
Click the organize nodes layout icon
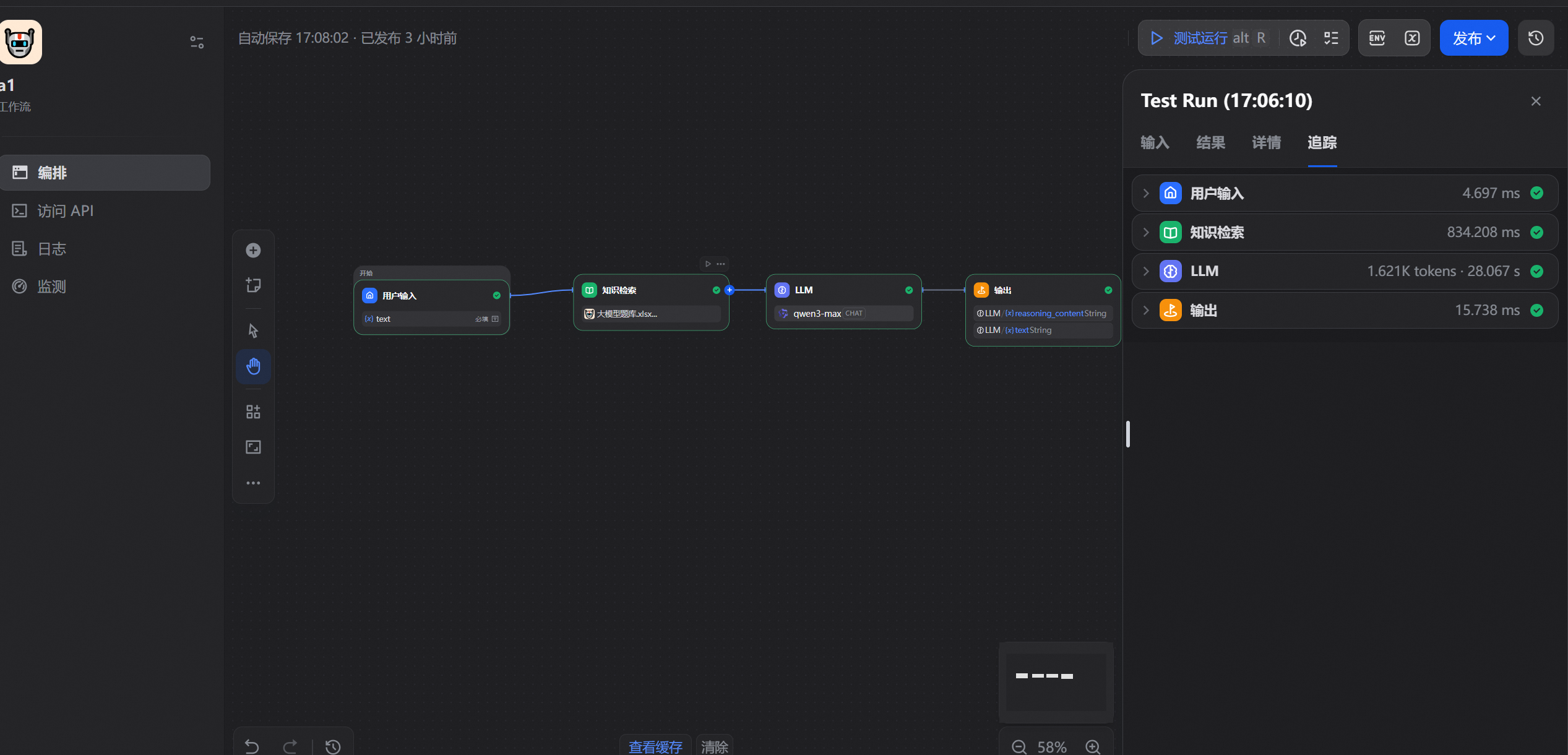[253, 412]
